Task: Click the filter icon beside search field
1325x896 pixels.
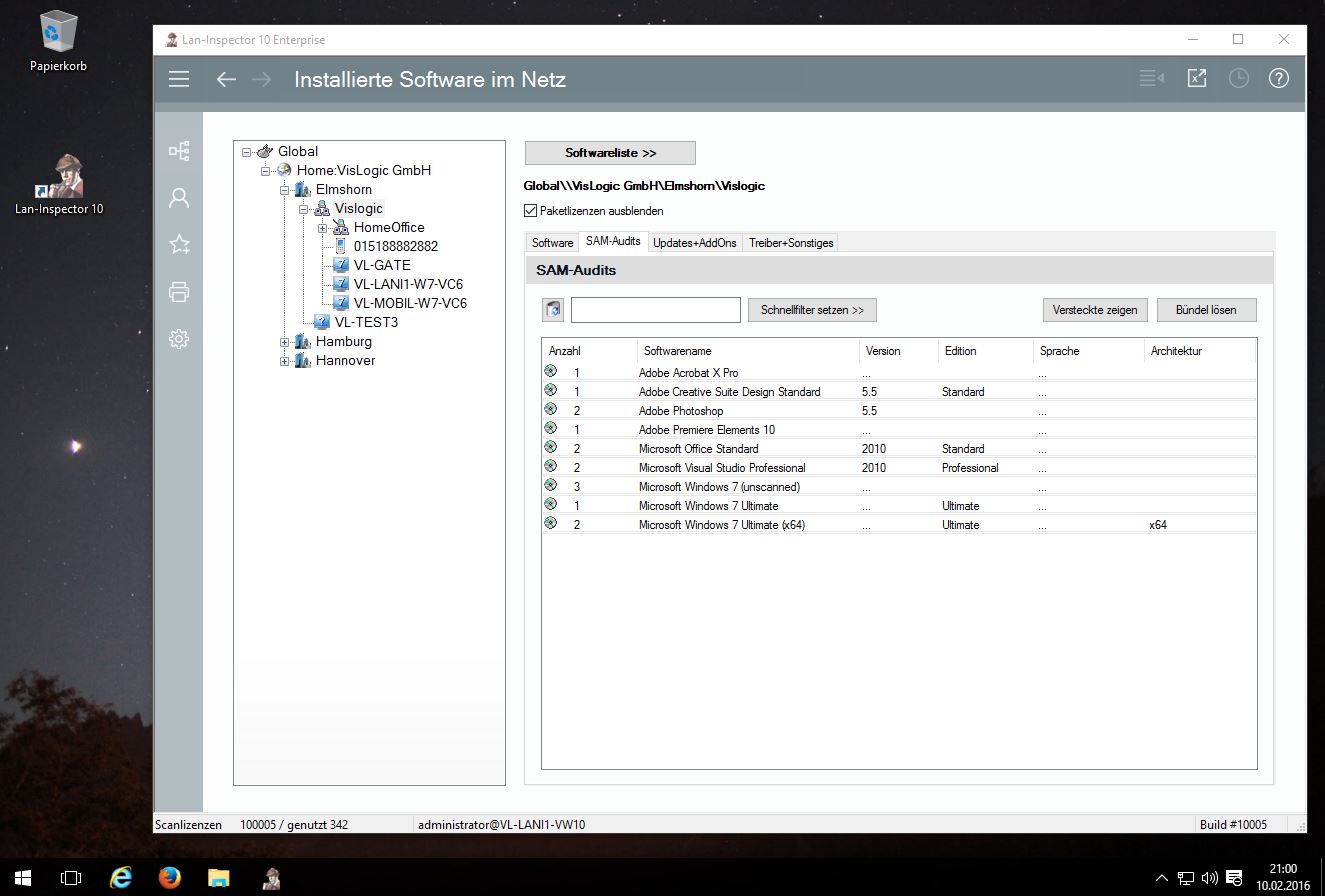Action: point(553,310)
